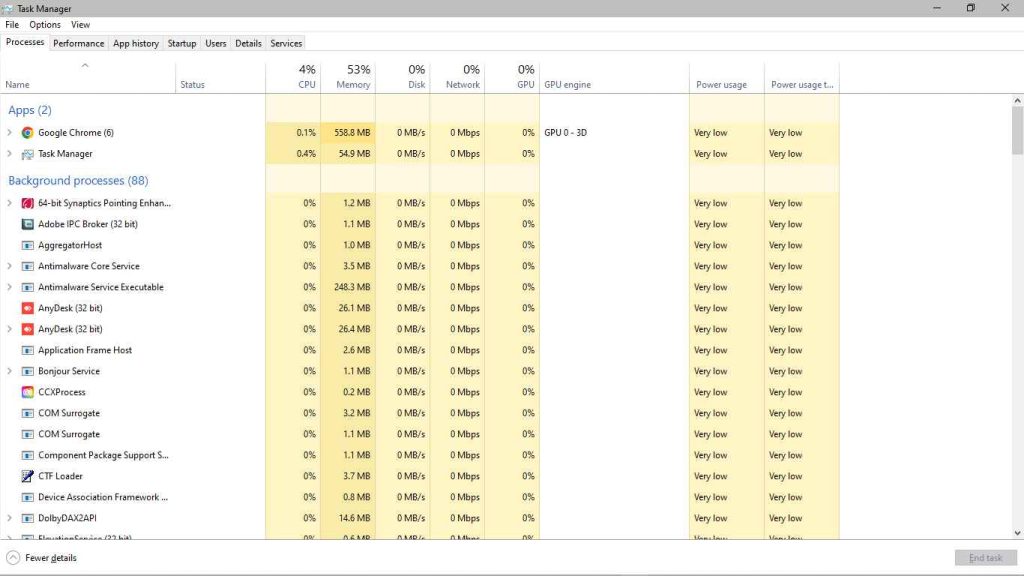
Task: Expand the 64-bit Synaptics Pointing row
Action: point(9,203)
